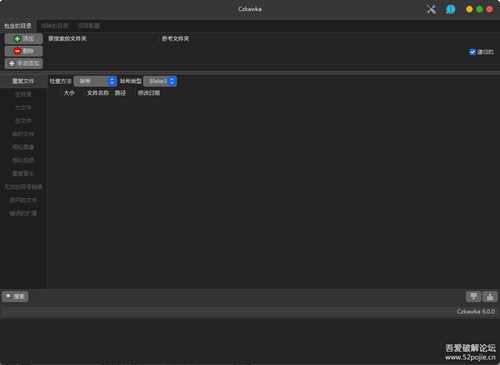Click the green plus 添加 button
Image resolution: width=500 pixels, height=365 pixels.
pyautogui.click(x=24, y=39)
